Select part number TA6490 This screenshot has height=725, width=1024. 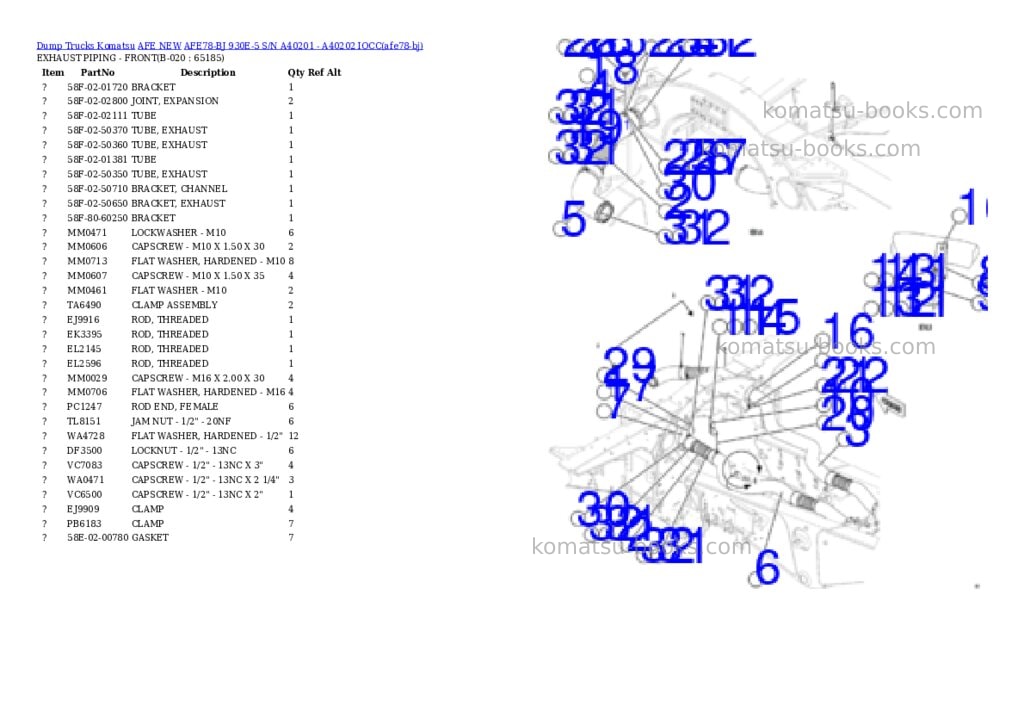84,305
